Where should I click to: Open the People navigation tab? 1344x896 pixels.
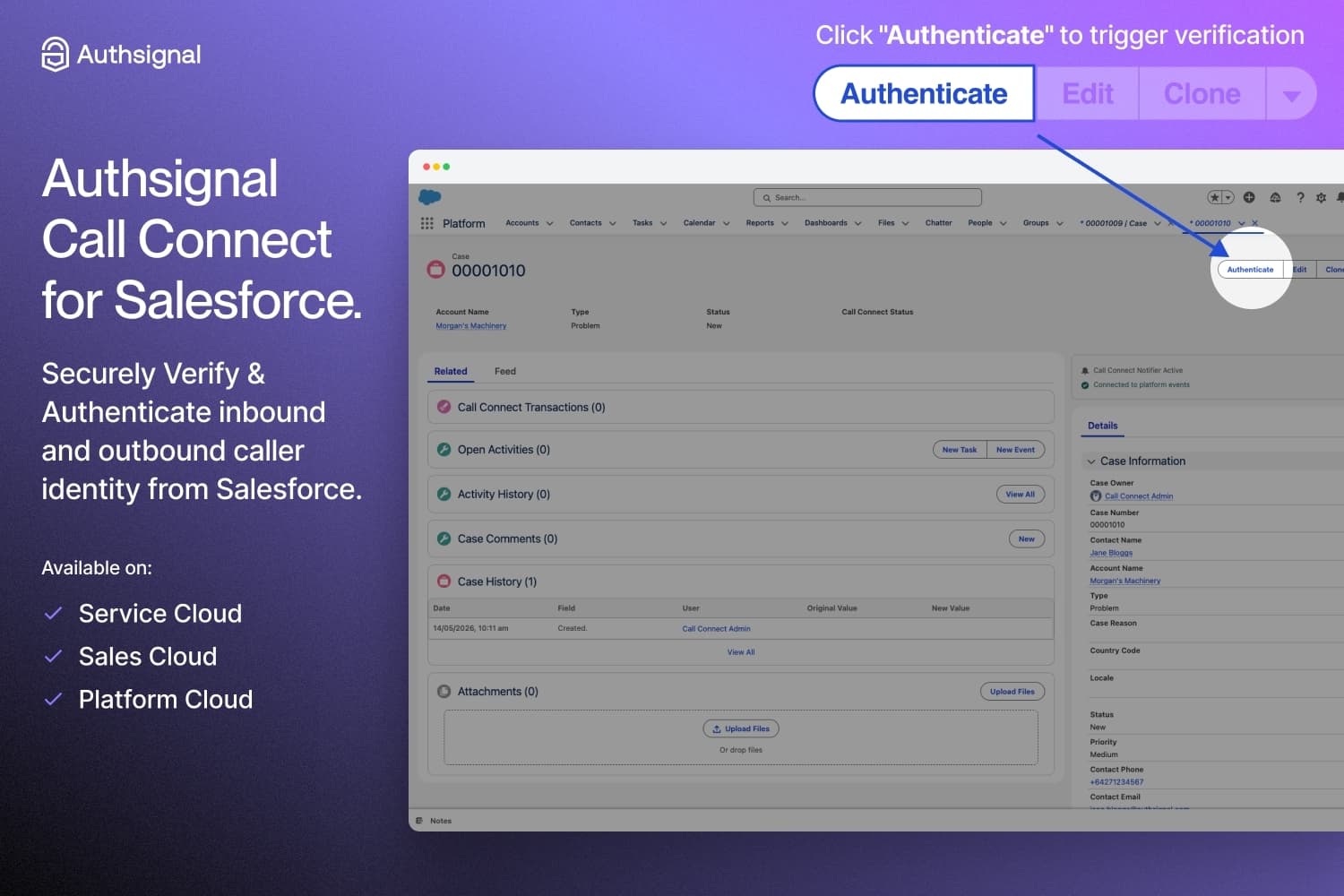(980, 223)
